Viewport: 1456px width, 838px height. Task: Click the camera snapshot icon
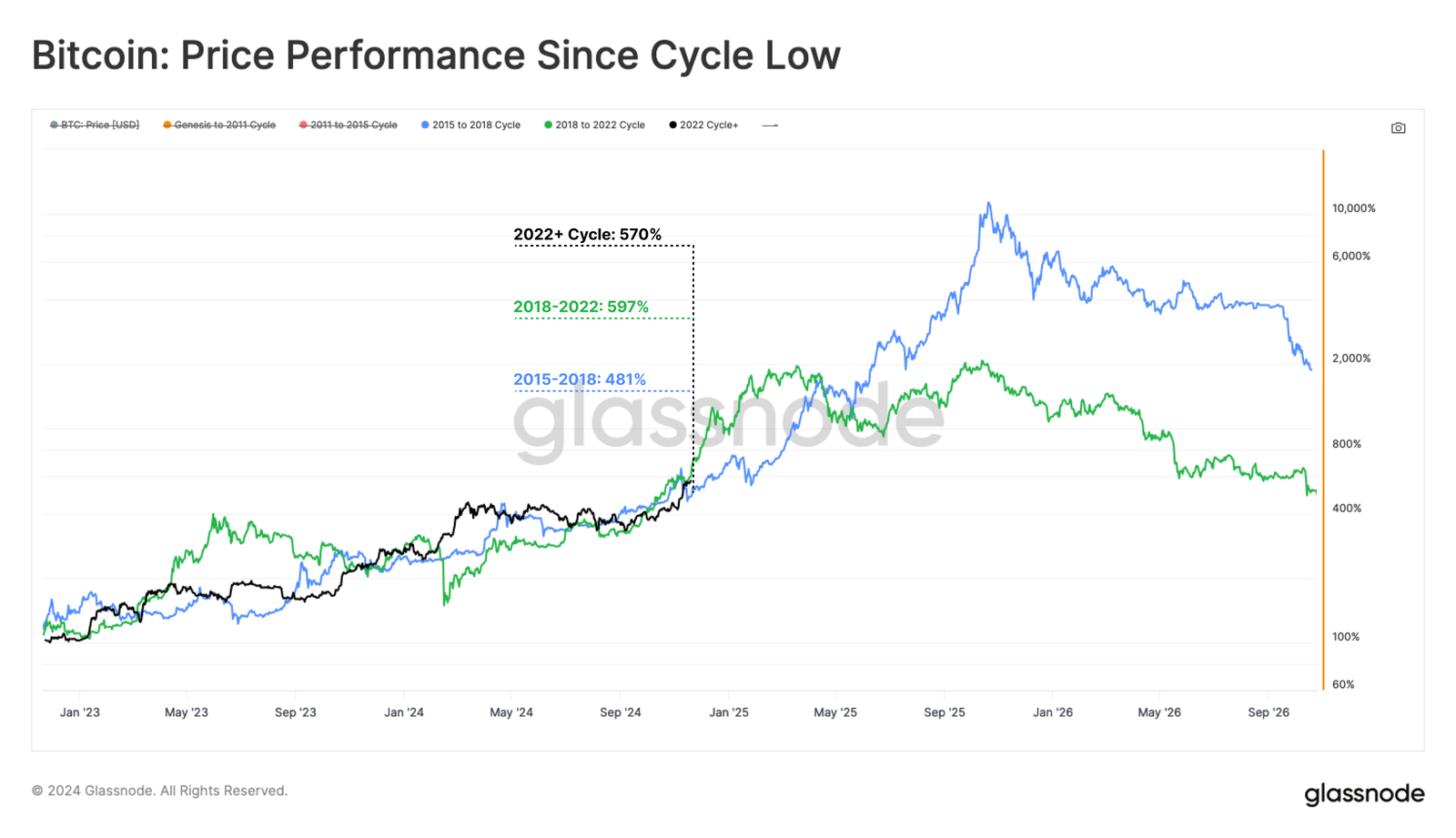click(1398, 128)
